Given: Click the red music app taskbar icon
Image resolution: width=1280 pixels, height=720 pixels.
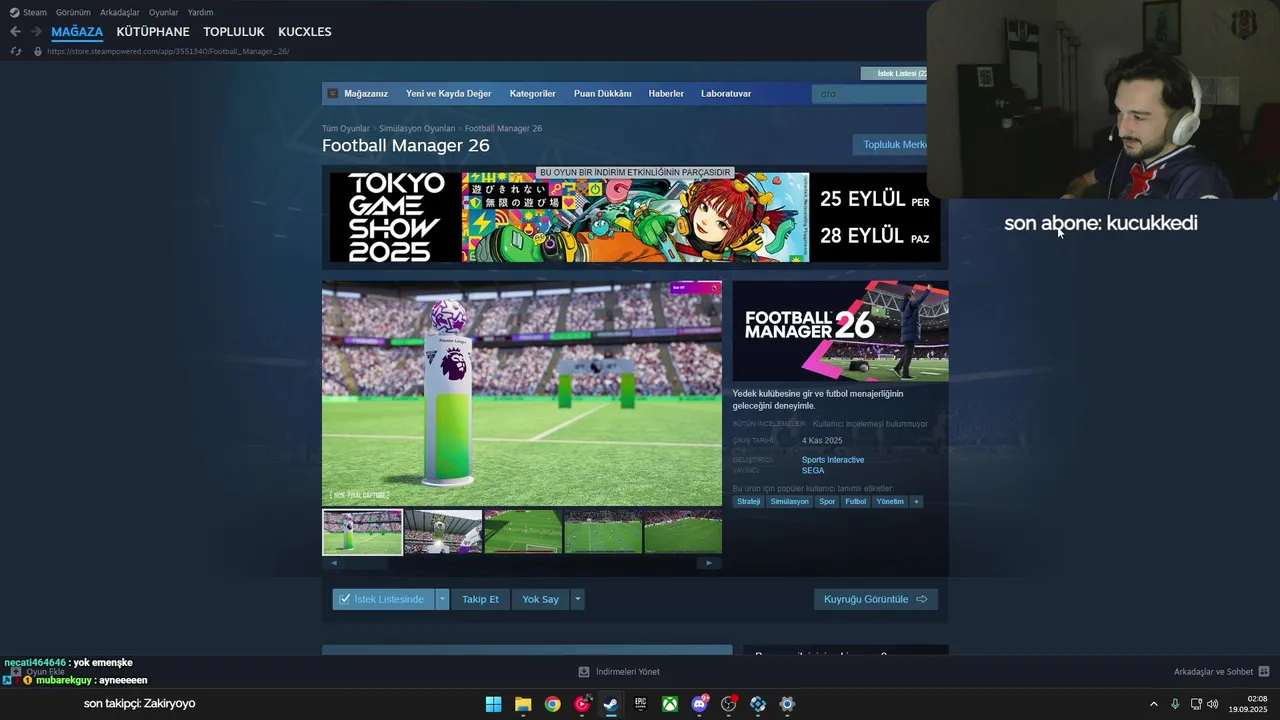Looking at the screenshot, I should [582, 704].
